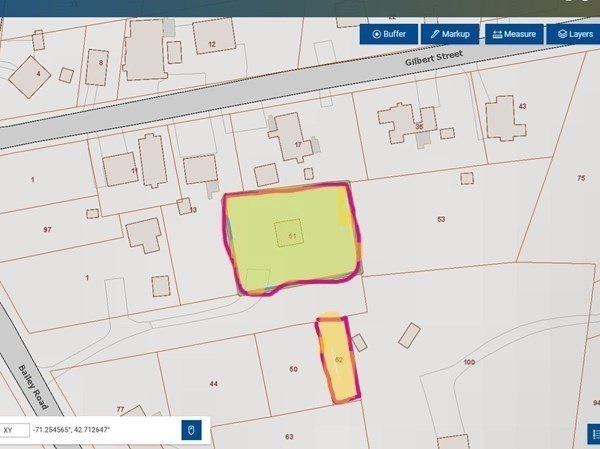This screenshot has width=600, height=449.
Task: Click building 12 north of Gilbert Street
Action: [212, 42]
